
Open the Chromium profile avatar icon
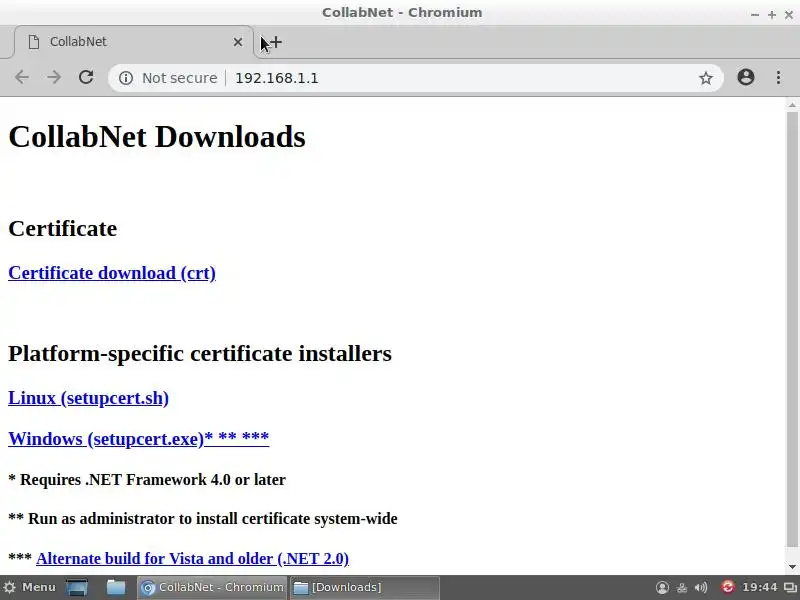pos(745,77)
